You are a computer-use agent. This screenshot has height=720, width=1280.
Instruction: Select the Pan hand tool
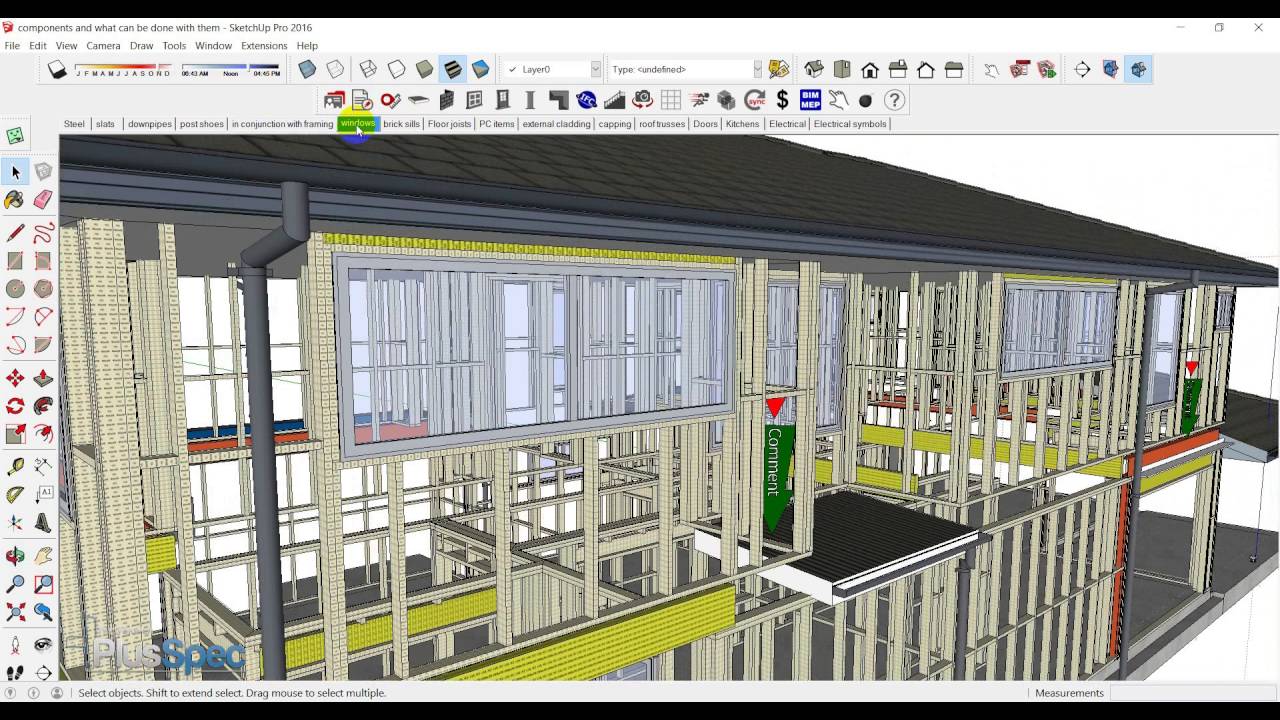click(x=43, y=556)
